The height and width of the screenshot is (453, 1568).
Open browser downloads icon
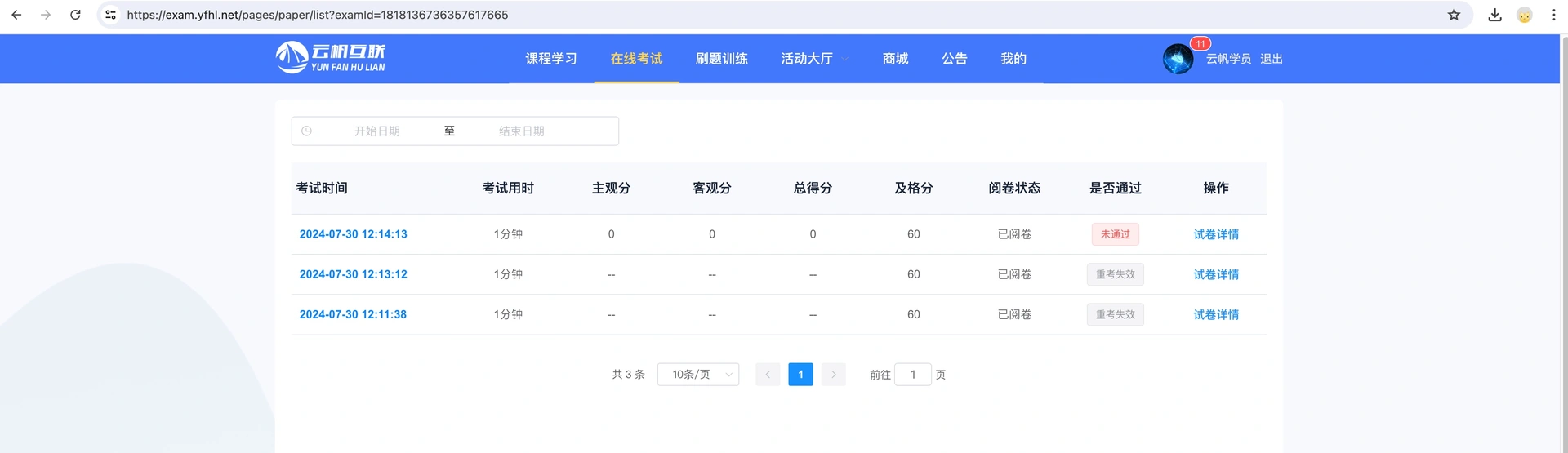[1494, 15]
